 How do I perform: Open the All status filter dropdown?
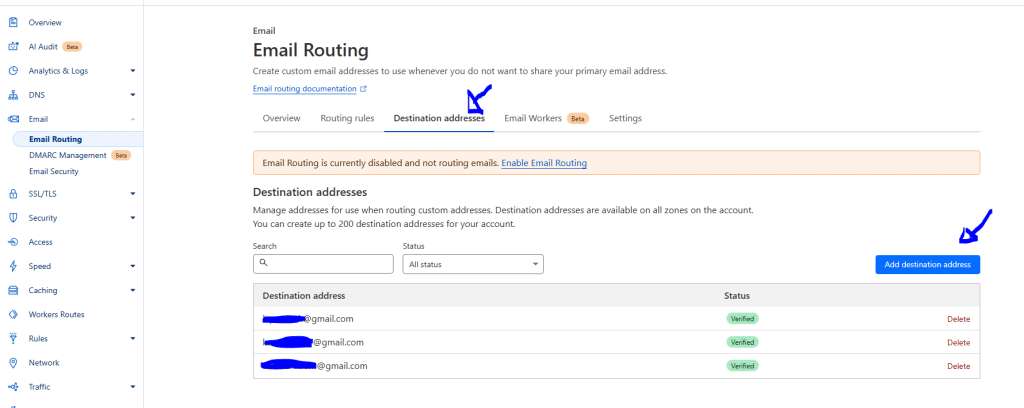point(472,264)
